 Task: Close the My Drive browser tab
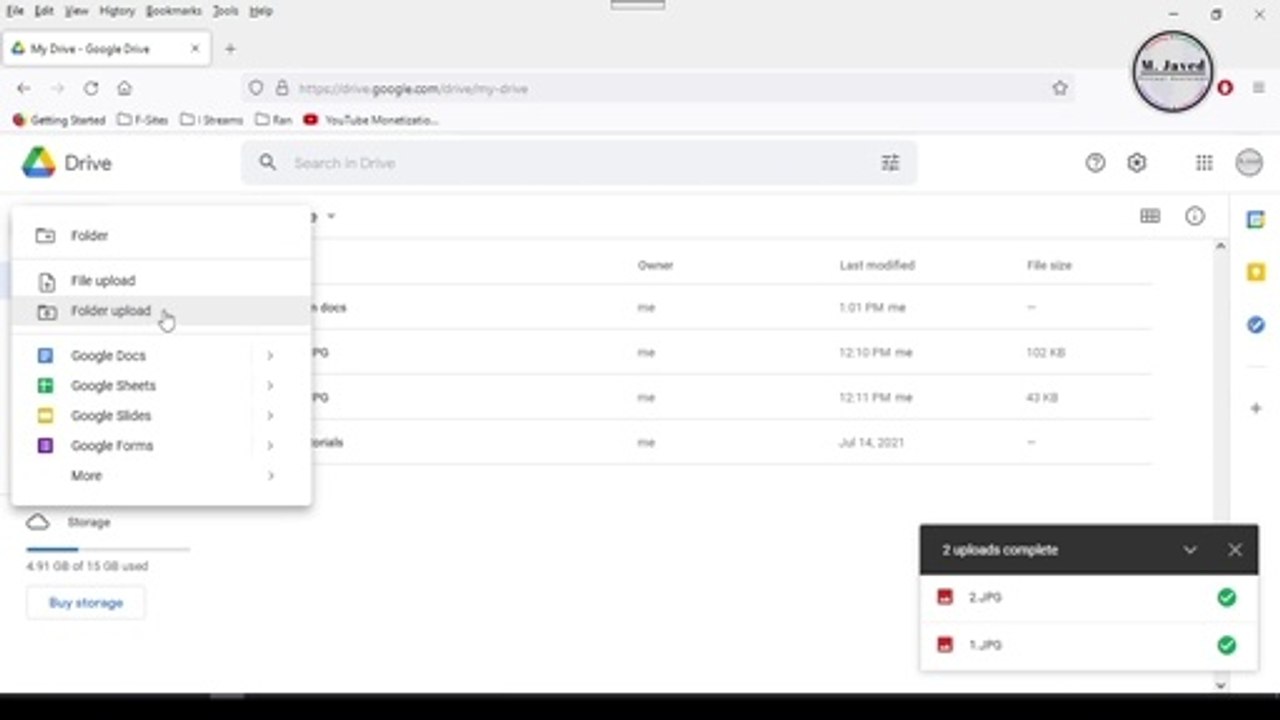(x=195, y=48)
